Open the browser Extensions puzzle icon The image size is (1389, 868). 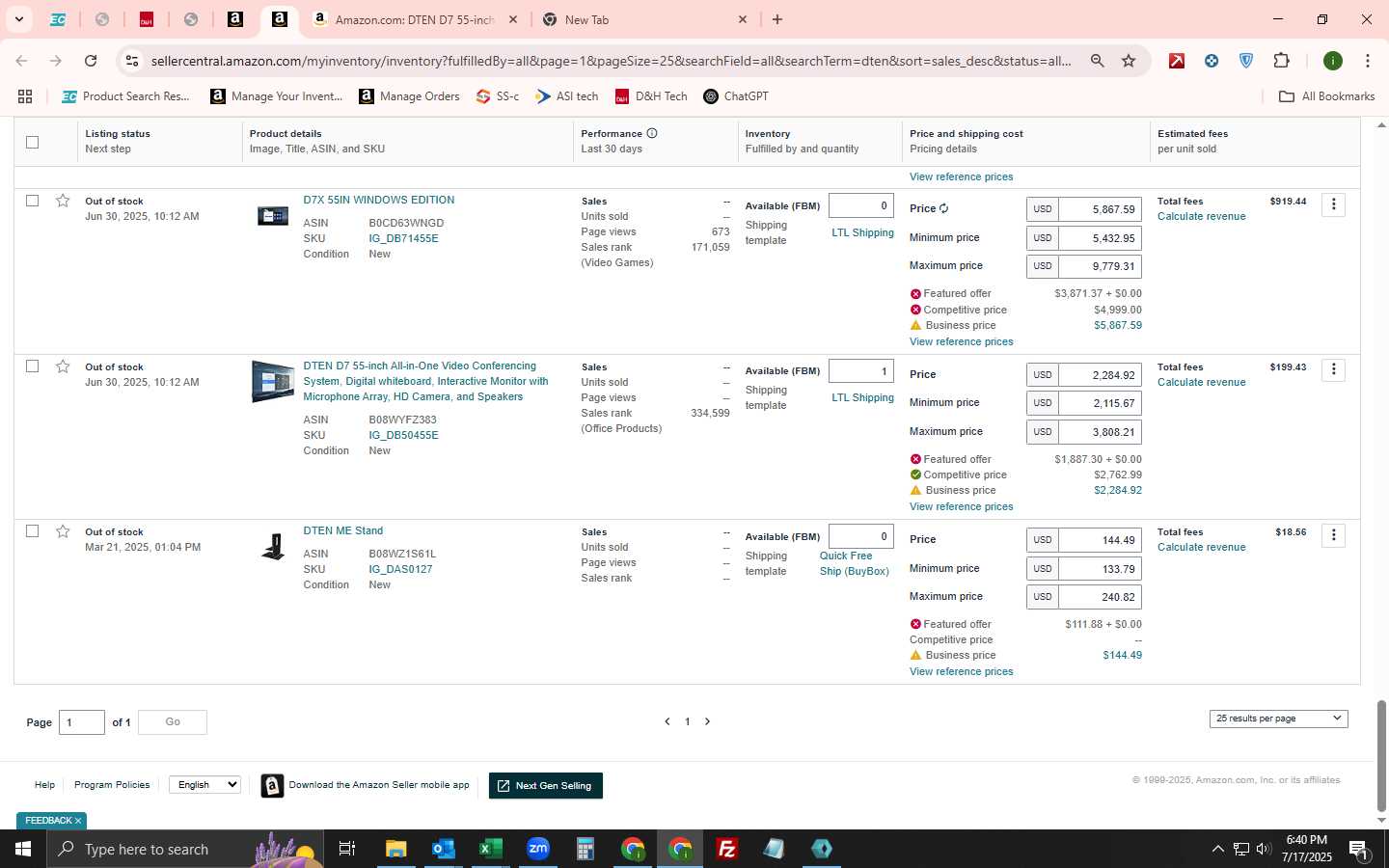coord(1281,61)
